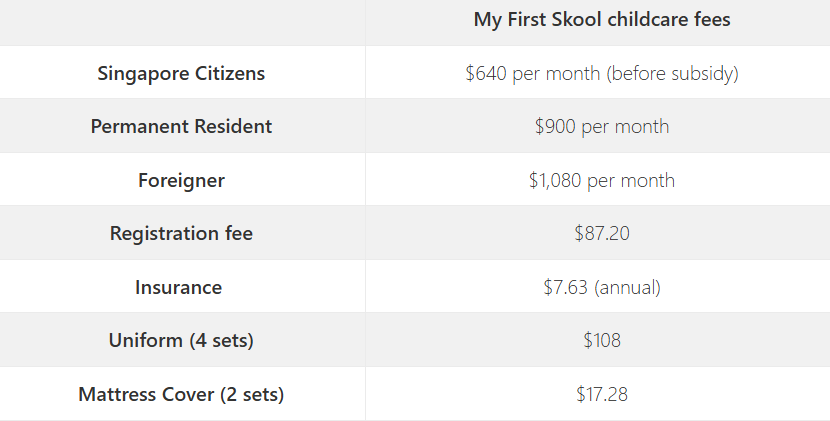Click the word Resident in second row
This screenshot has height=421, width=830.
pos(233,126)
